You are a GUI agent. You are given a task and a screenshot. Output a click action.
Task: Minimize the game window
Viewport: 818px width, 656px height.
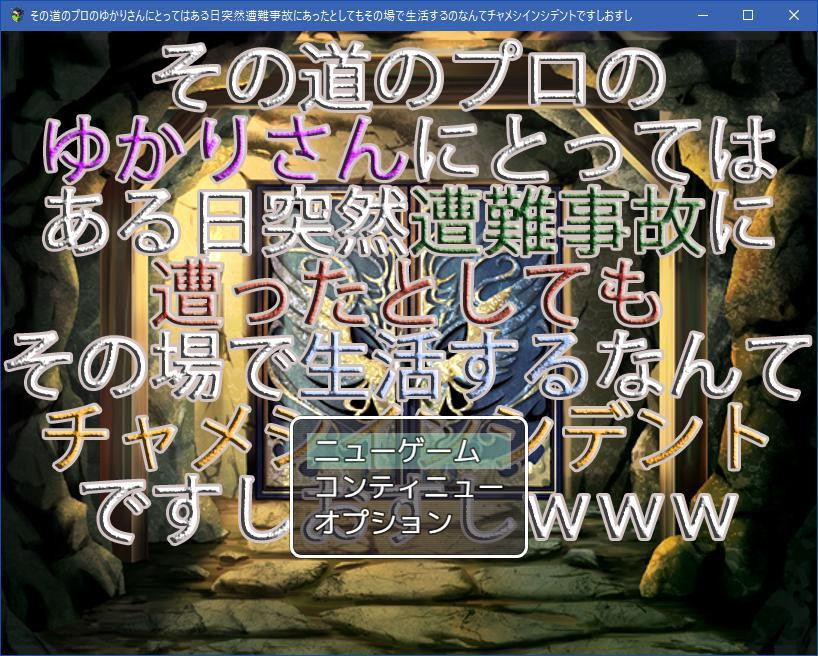click(x=703, y=15)
